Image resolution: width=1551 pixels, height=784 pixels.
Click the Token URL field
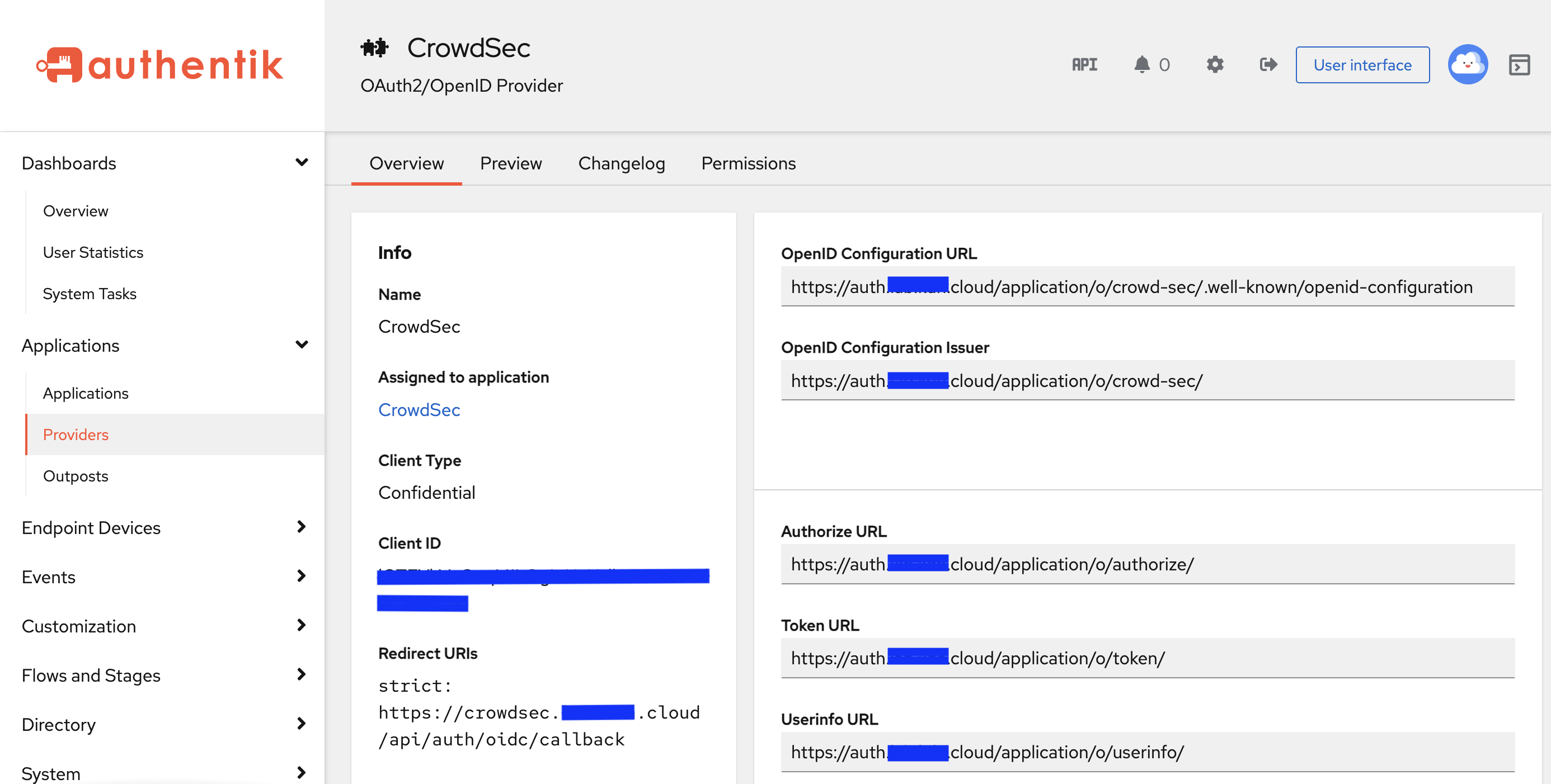click(1147, 658)
